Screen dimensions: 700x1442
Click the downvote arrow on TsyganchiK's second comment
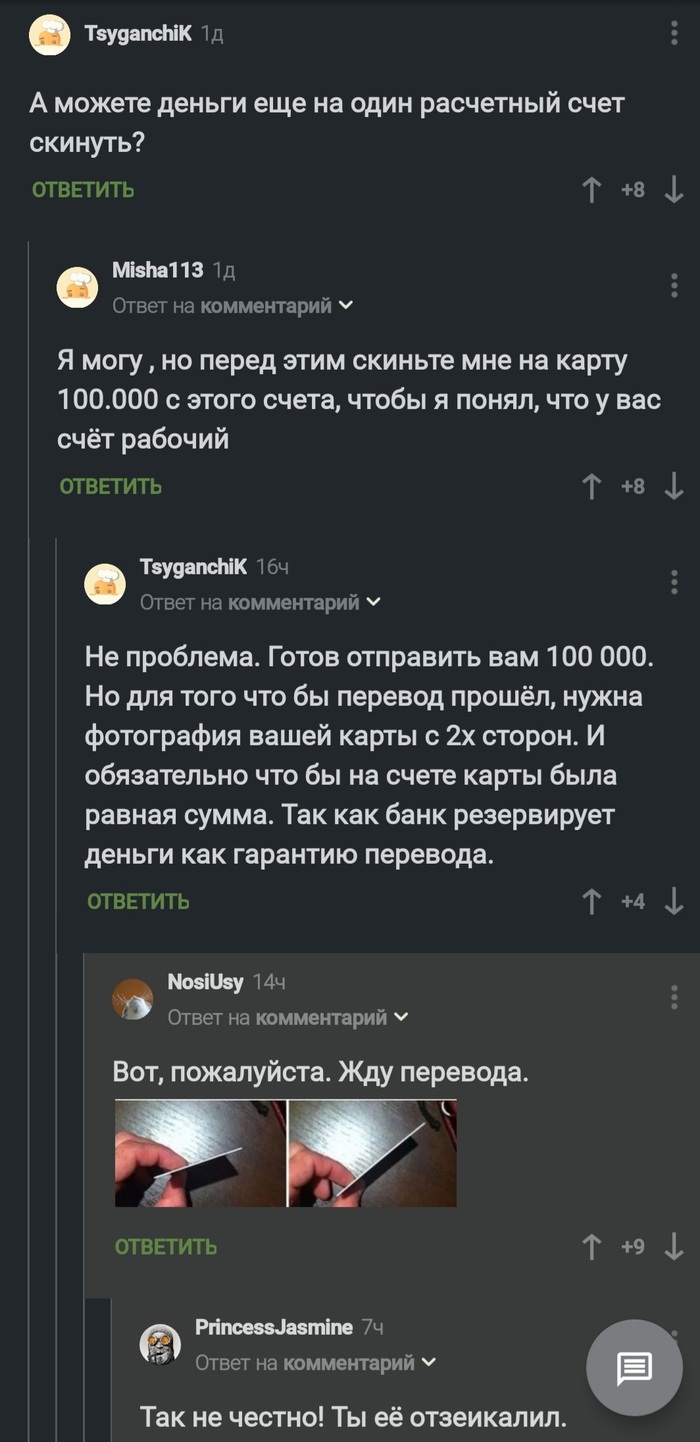[672, 901]
